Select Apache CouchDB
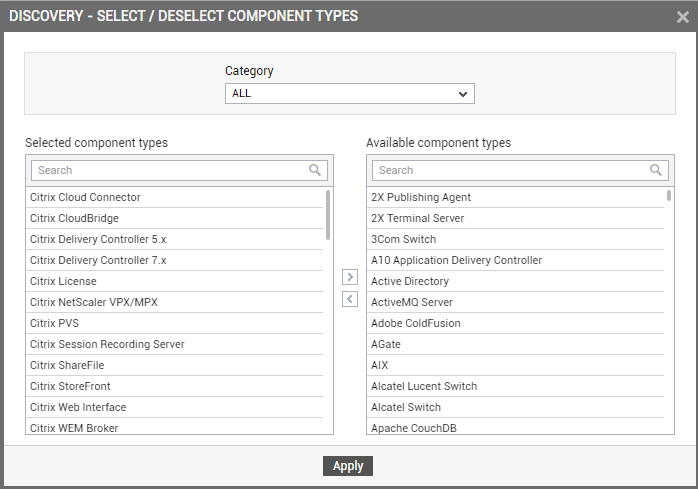Viewport: 698px width, 489px height. pos(516,426)
